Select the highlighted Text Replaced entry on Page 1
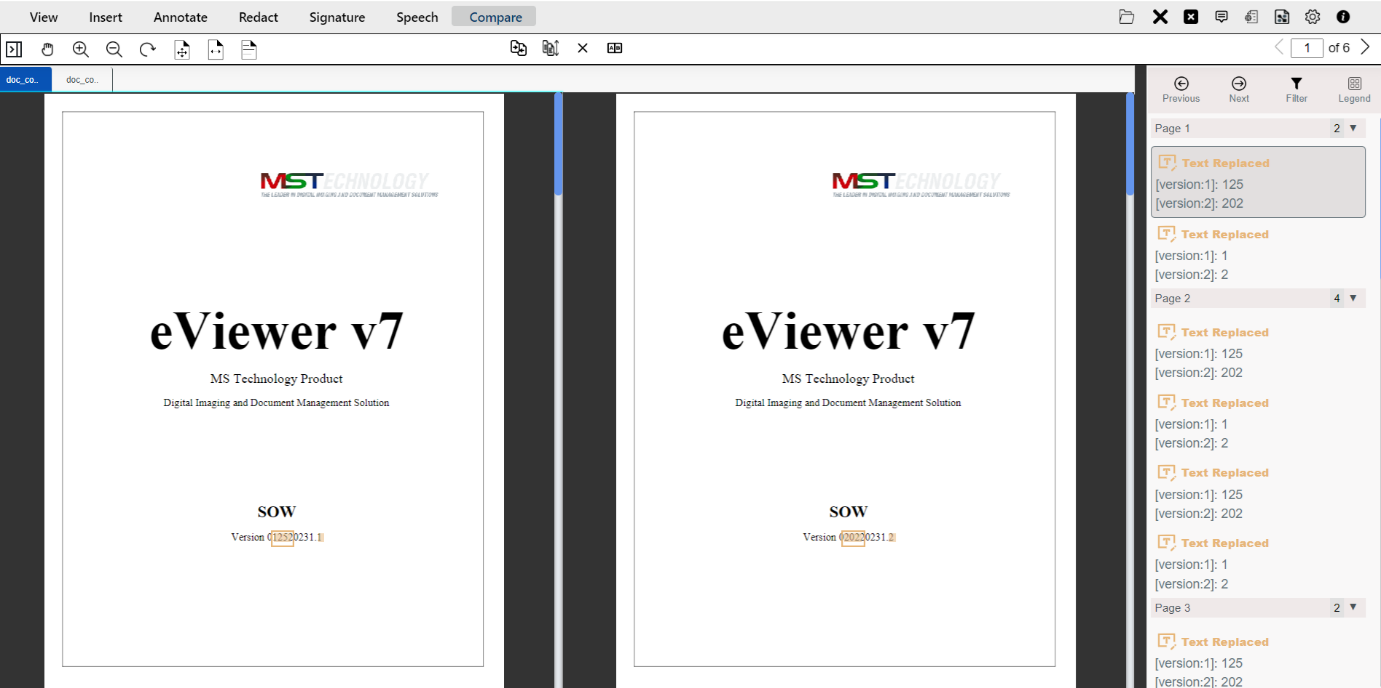Viewport: 1381px width, 688px height. 1258,182
